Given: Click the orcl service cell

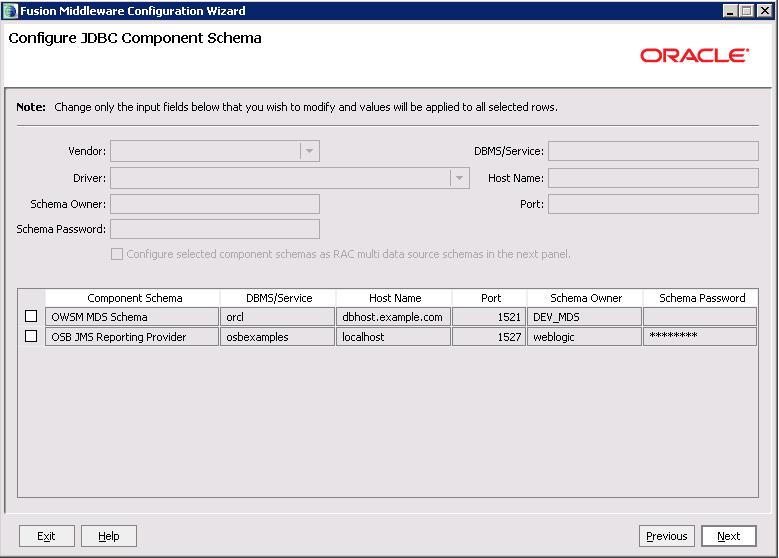Looking at the screenshot, I should tap(278, 317).
